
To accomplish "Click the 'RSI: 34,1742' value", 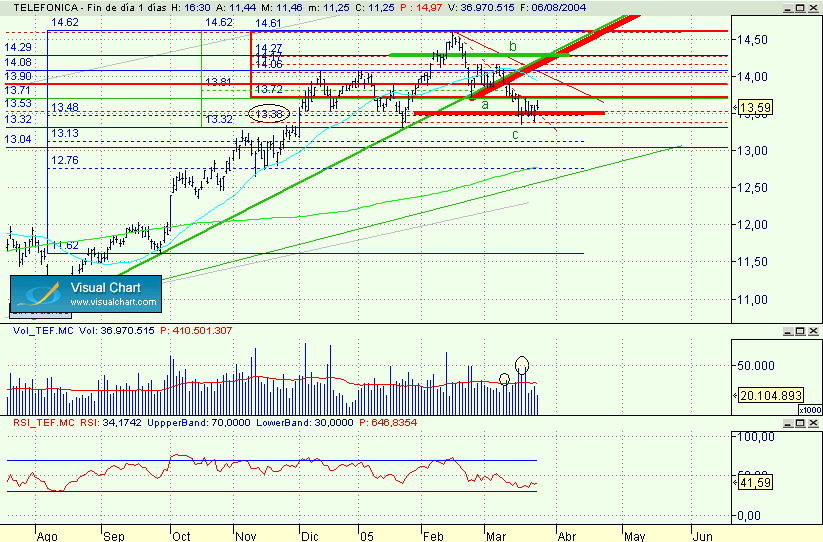I will [x=111, y=422].
